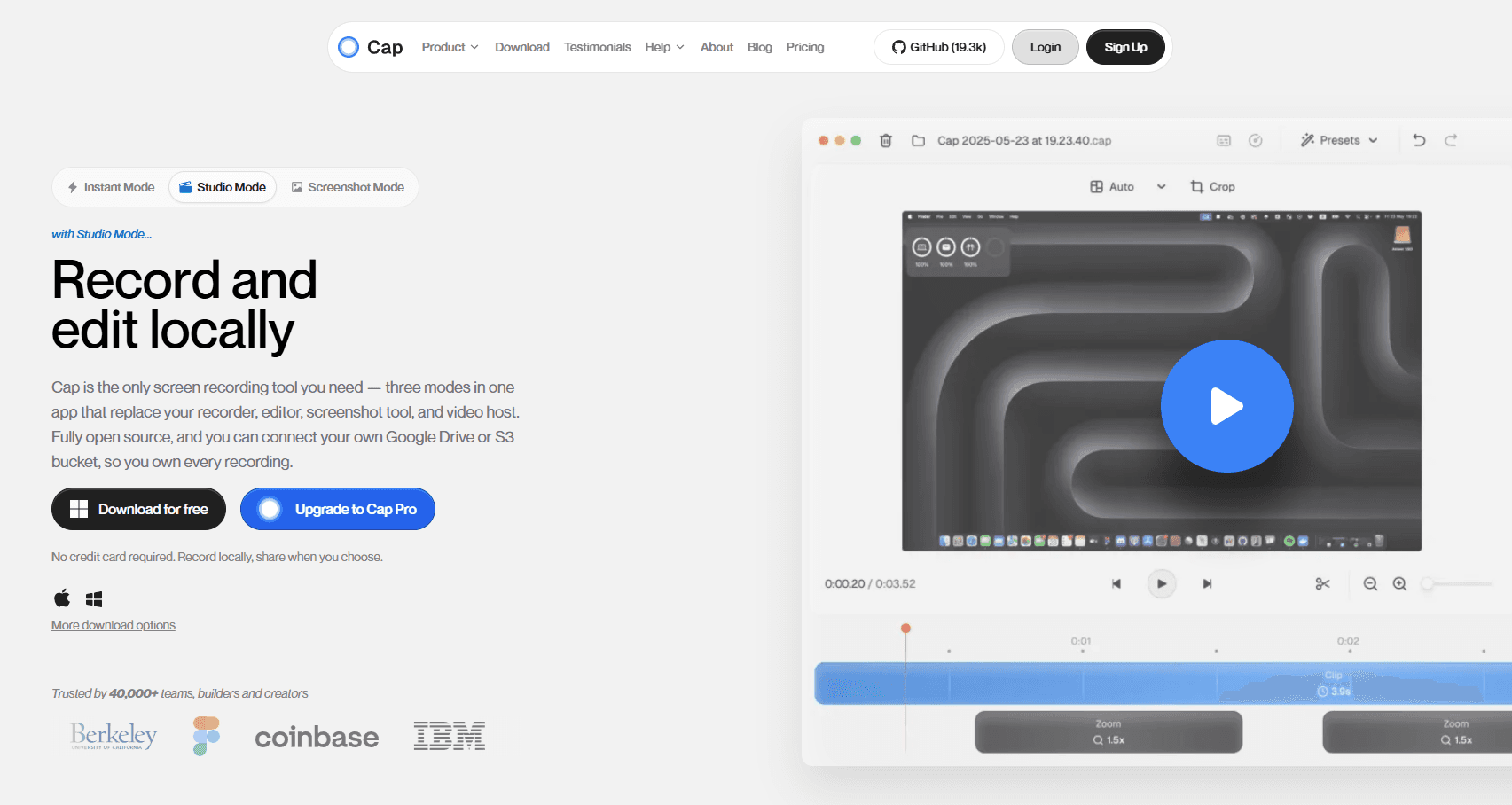Click the scissors split icon
The width and height of the screenshot is (1512, 805).
pyautogui.click(x=1322, y=583)
